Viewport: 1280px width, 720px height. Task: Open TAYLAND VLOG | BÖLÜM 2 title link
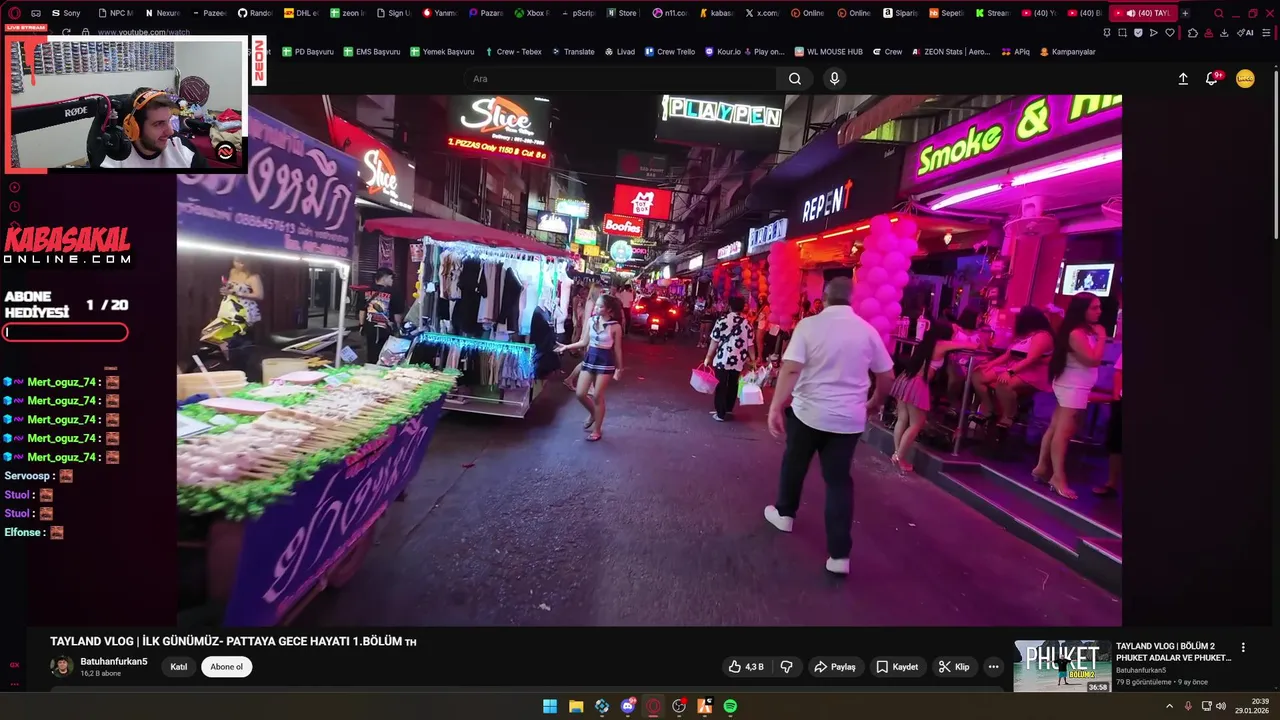(1173, 652)
